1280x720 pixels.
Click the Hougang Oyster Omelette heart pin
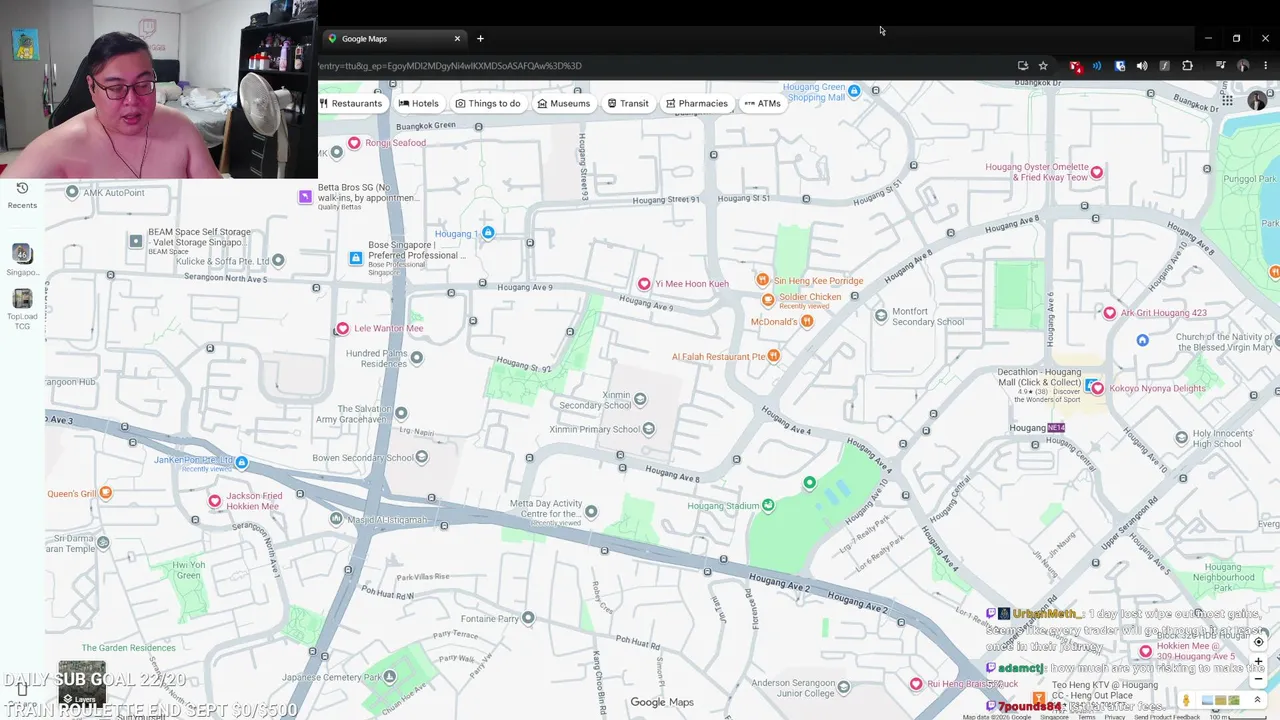click(1096, 172)
